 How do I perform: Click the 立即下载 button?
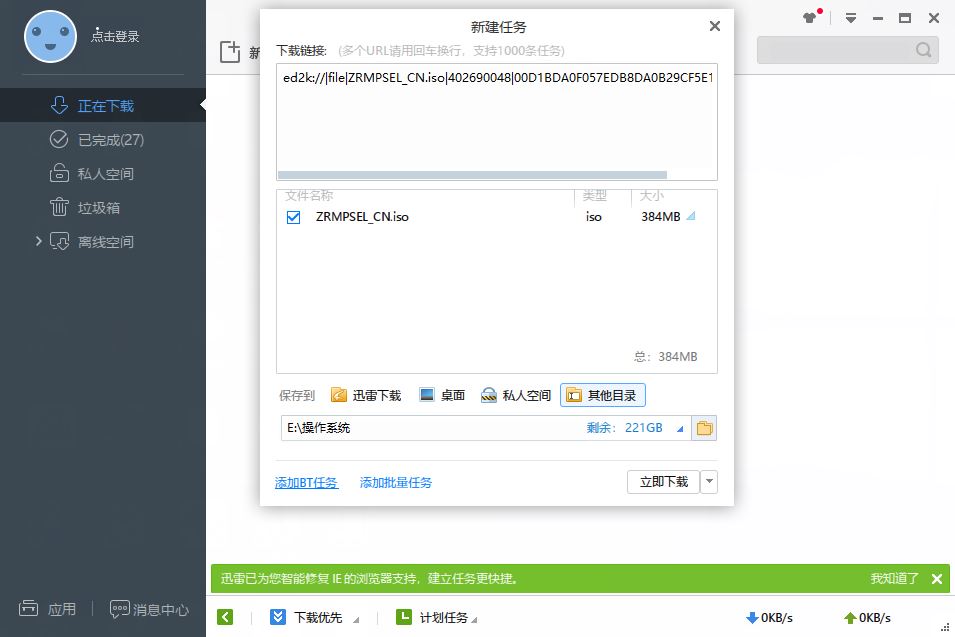663,482
